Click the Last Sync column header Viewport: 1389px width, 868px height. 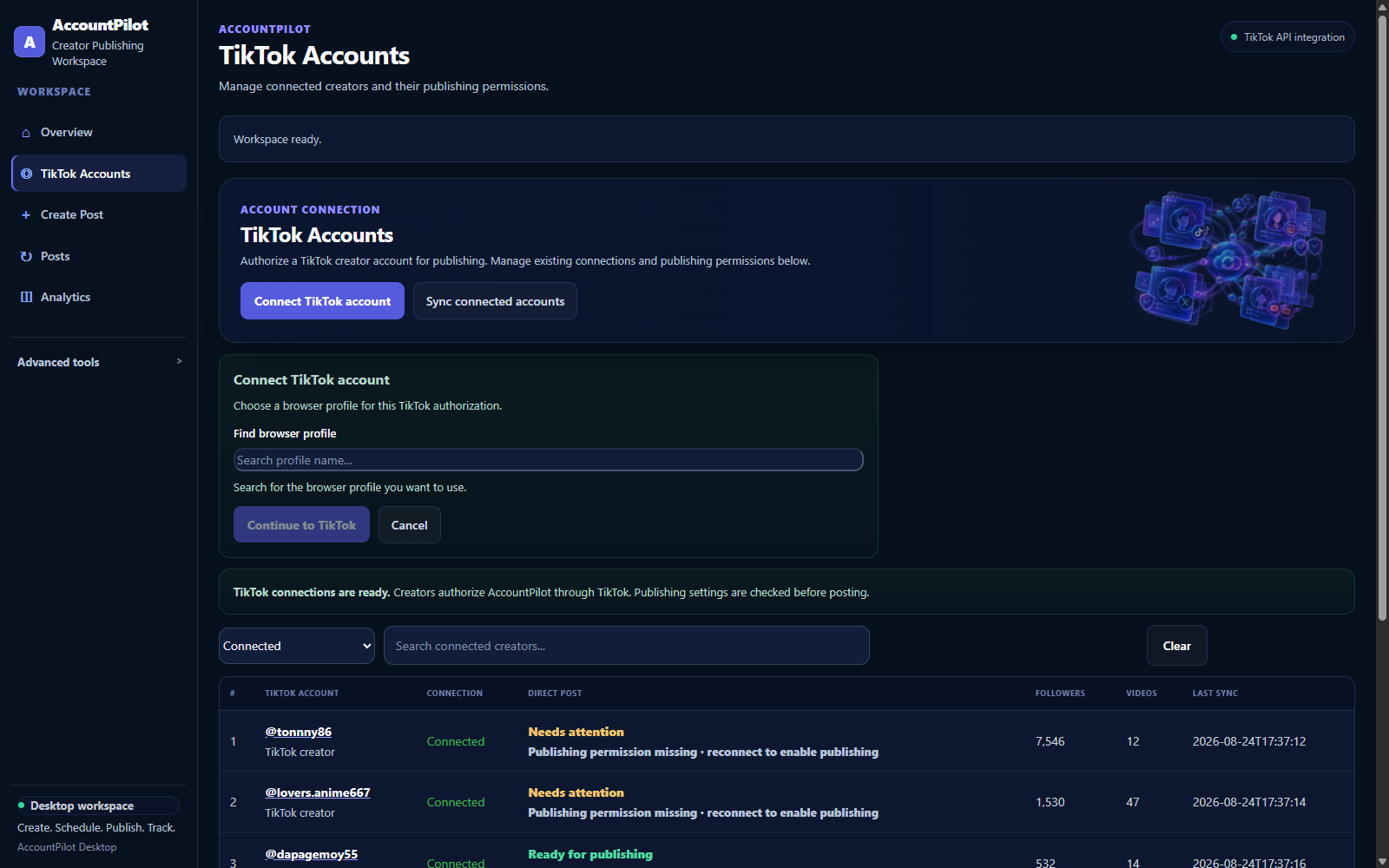click(x=1215, y=694)
